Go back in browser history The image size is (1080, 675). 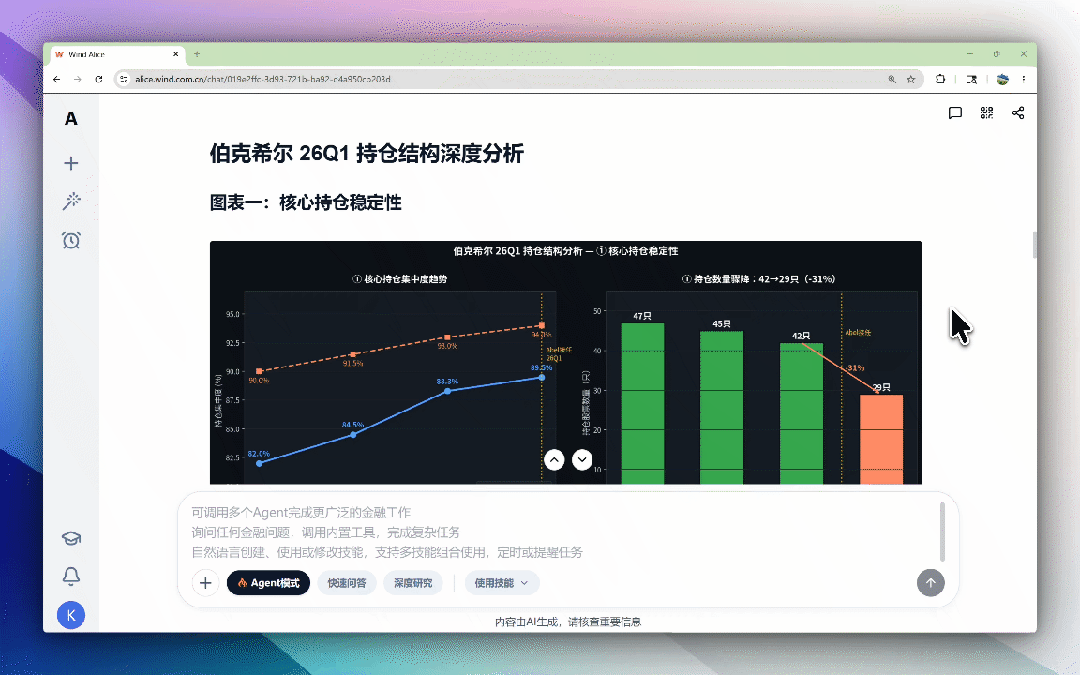(x=56, y=79)
